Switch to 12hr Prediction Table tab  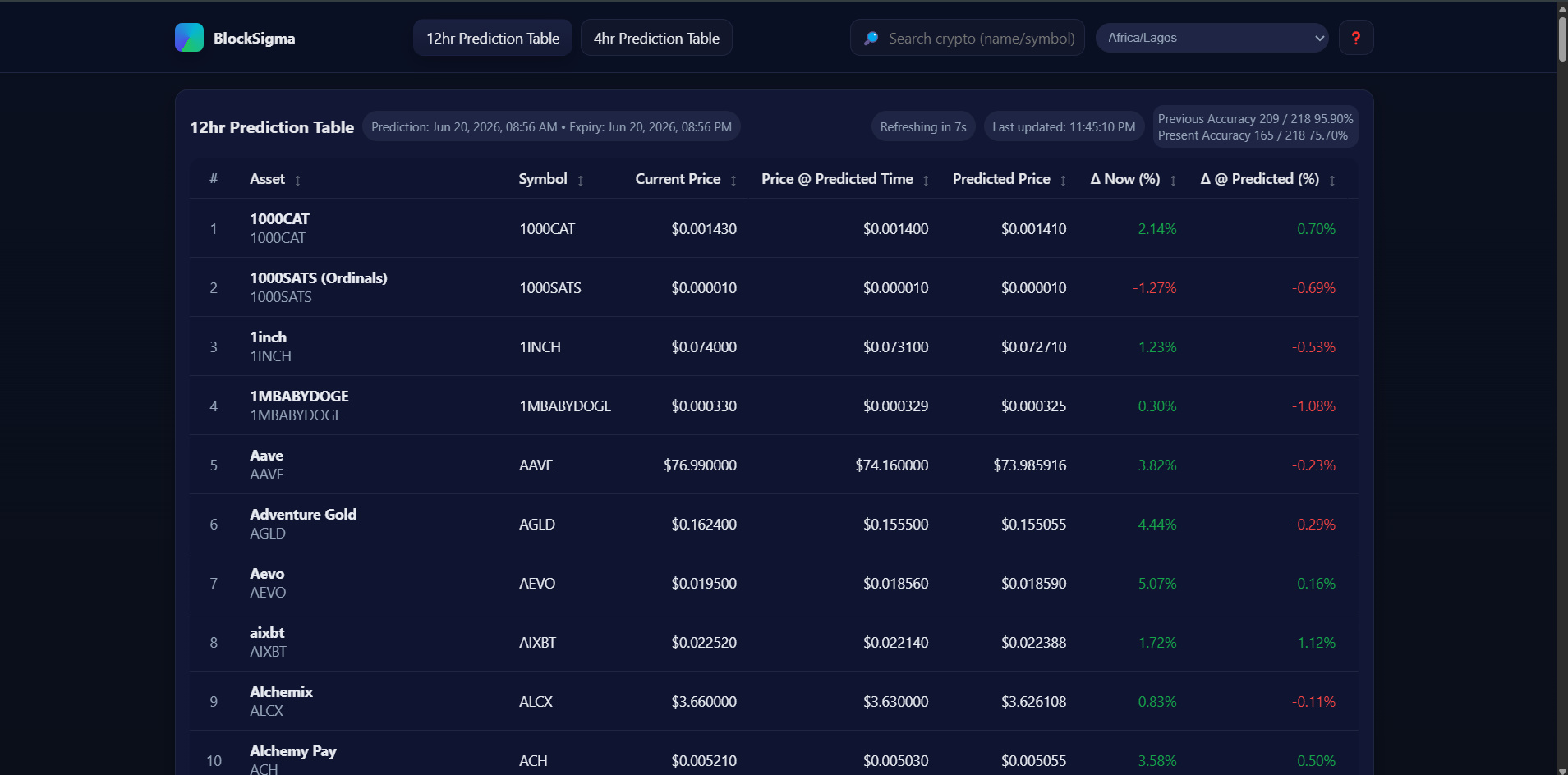click(493, 38)
